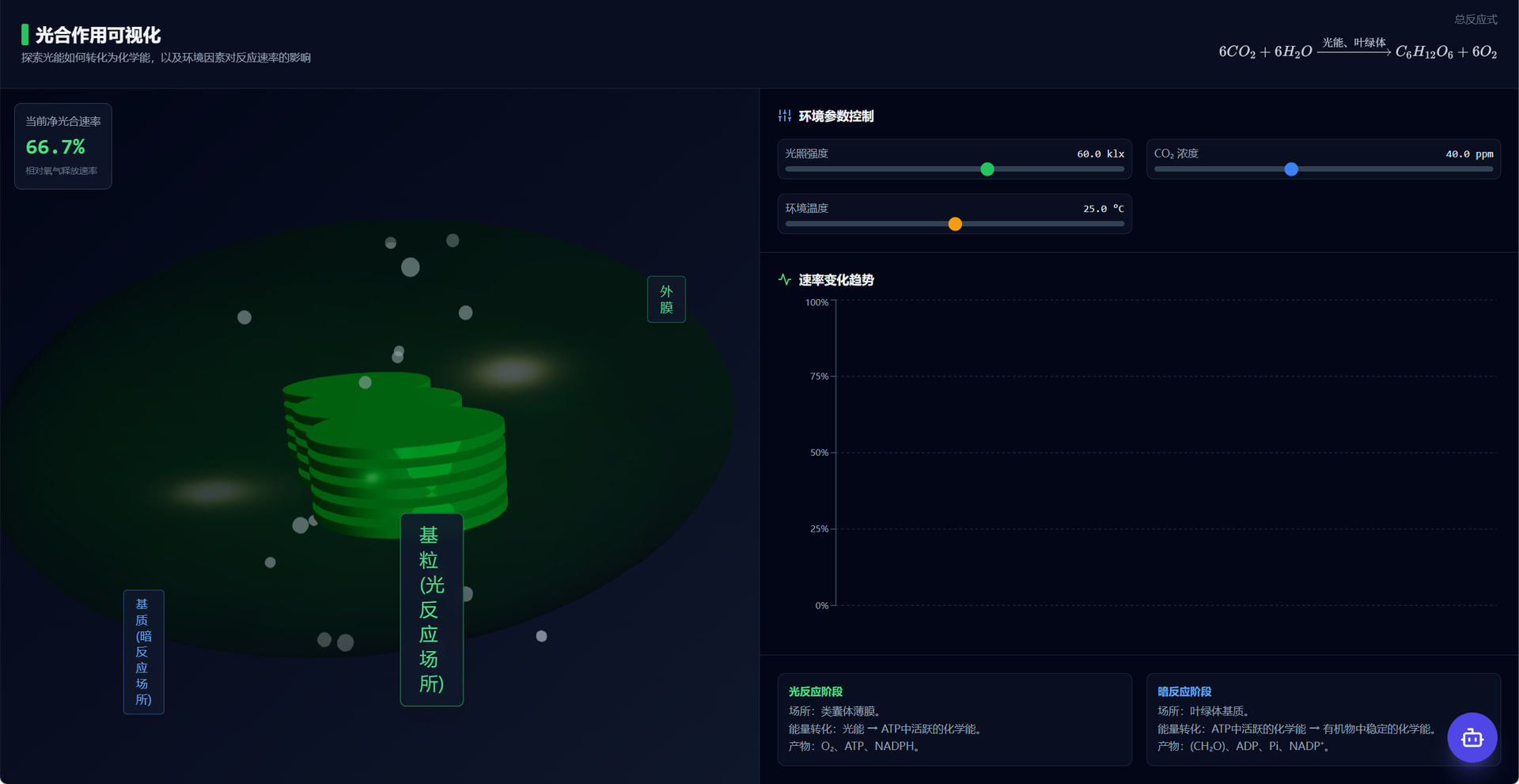Click the green bar beside 光合作用可视化 title

click(25, 35)
